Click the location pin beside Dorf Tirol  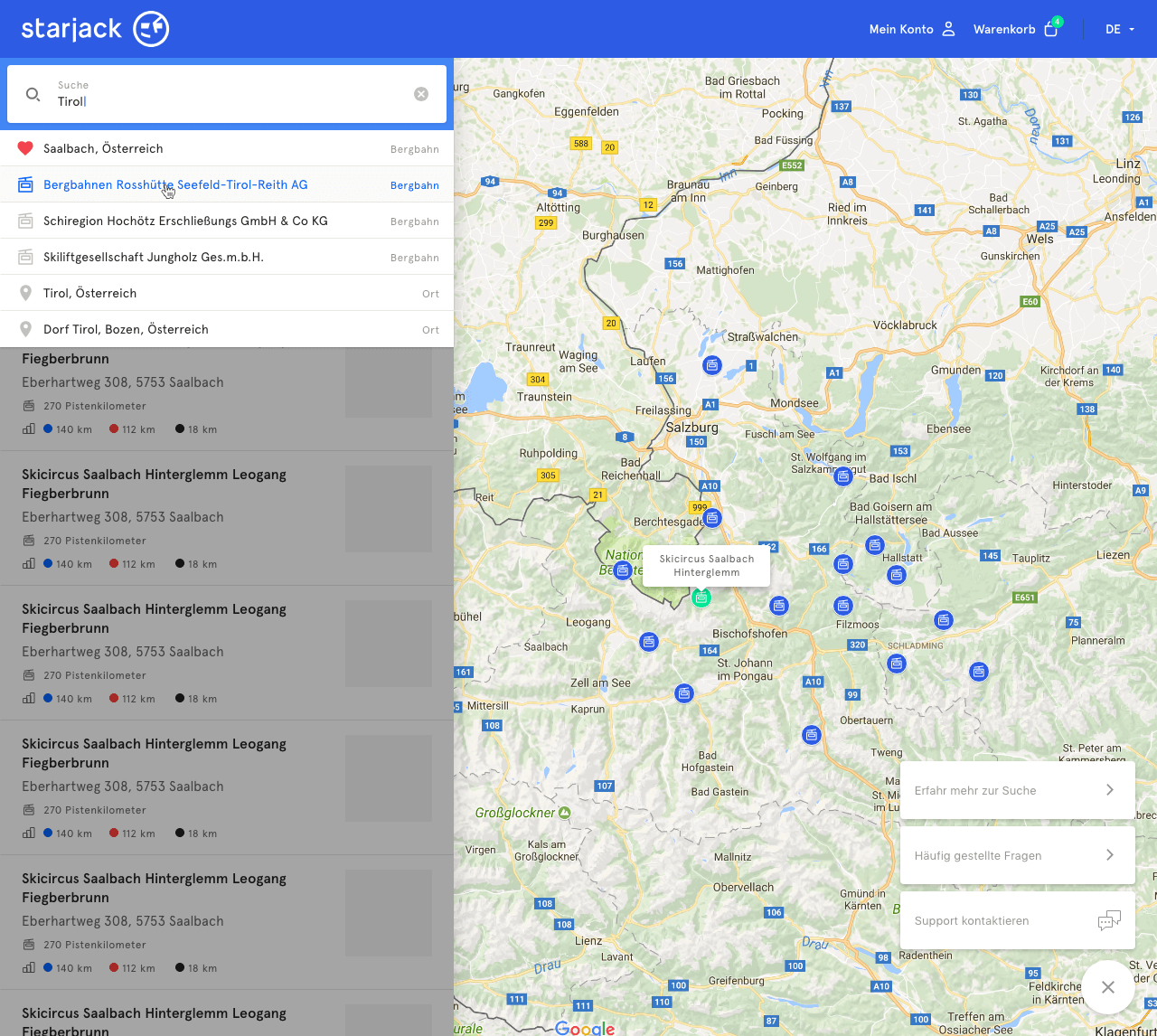25,329
